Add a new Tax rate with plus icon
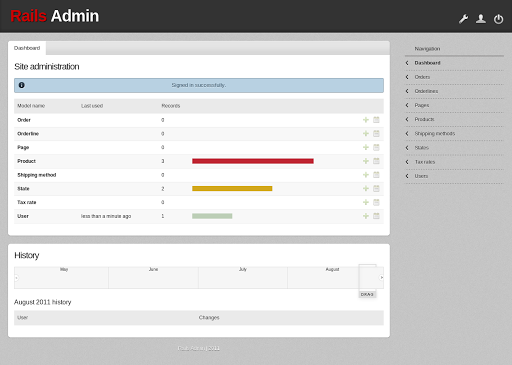This screenshot has width=512, height=365. click(x=366, y=202)
